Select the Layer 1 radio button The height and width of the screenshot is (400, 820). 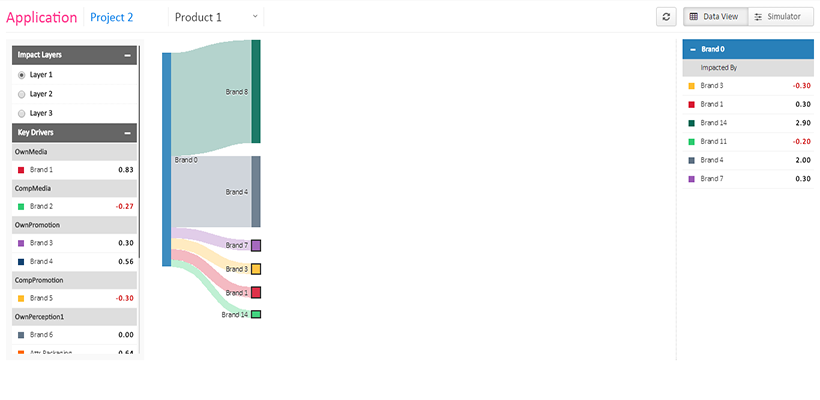pyautogui.click(x=22, y=75)
